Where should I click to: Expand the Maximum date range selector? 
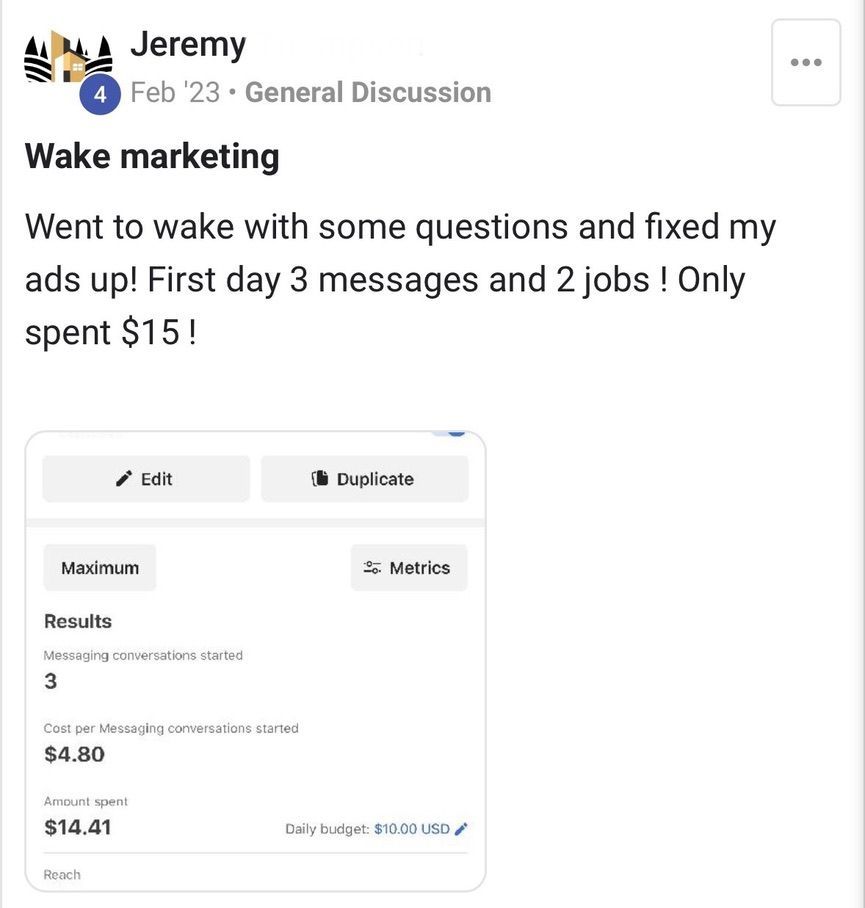pos(100,568)
